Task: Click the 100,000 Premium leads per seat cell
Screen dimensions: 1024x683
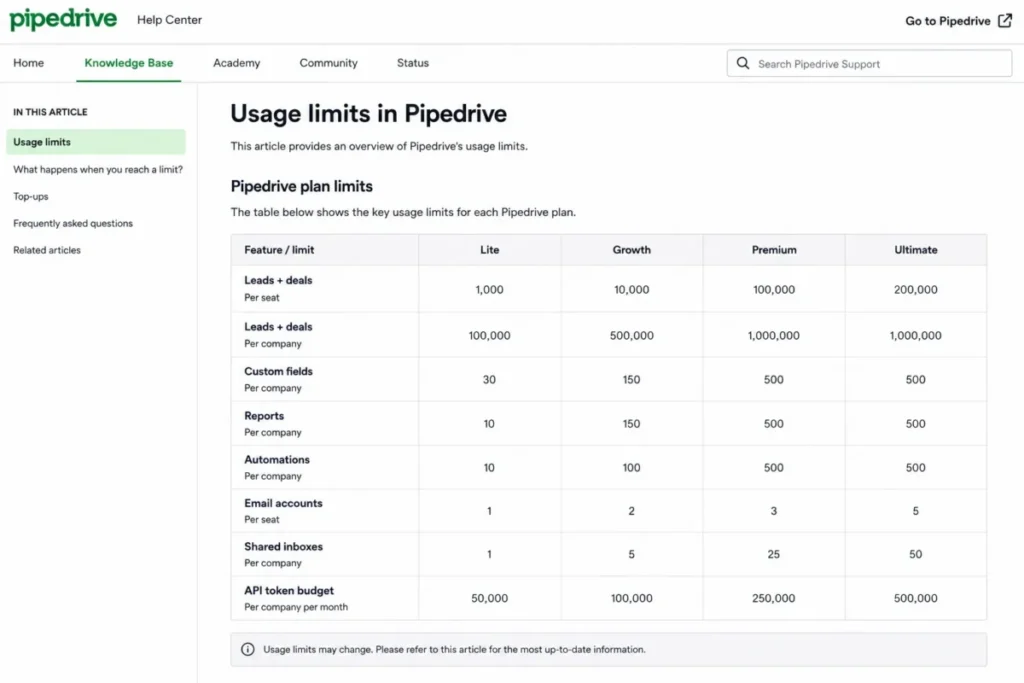Action: tap(774, 289)
